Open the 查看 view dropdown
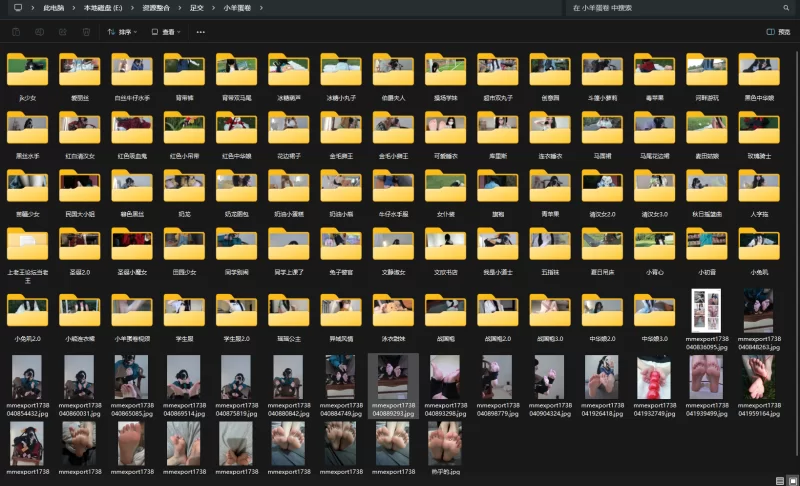This screenshot has width=800, height=486. click(166, 32)
